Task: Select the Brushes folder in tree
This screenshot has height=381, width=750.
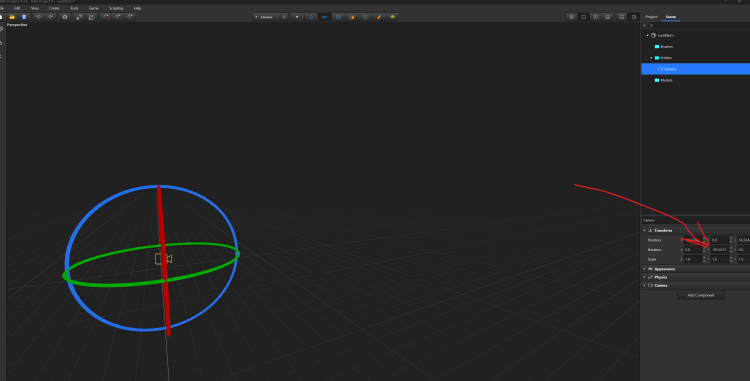Action: coord(664,47)
